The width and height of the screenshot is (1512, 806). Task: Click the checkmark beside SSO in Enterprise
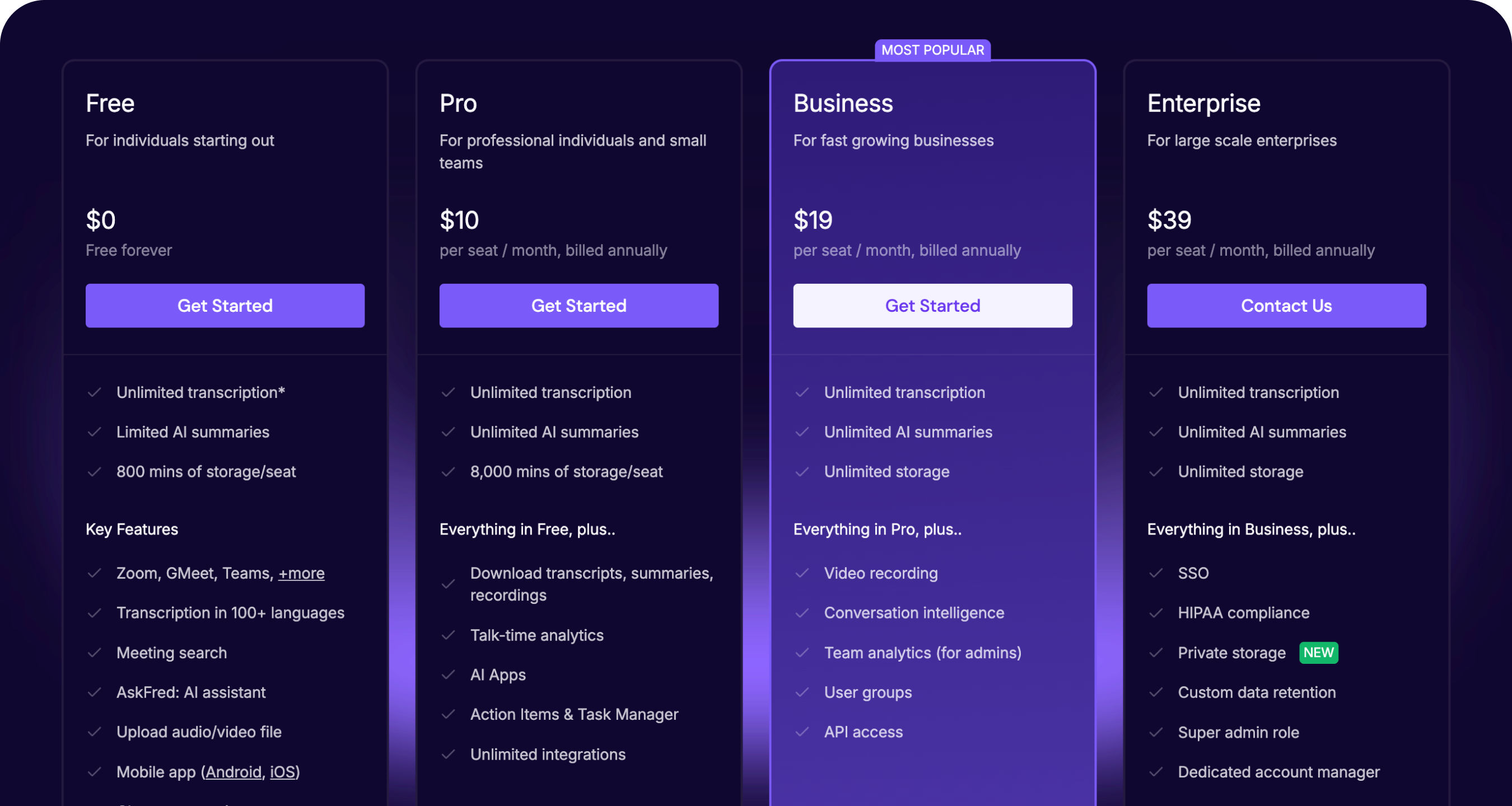point(1158,573)
